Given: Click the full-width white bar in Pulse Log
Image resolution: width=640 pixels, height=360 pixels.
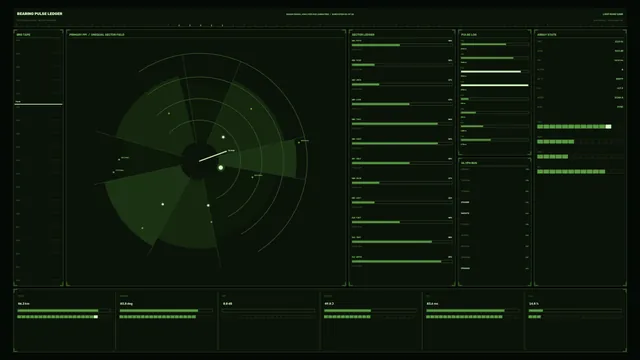Looking at the screenshot, I should tap(494, 85).
